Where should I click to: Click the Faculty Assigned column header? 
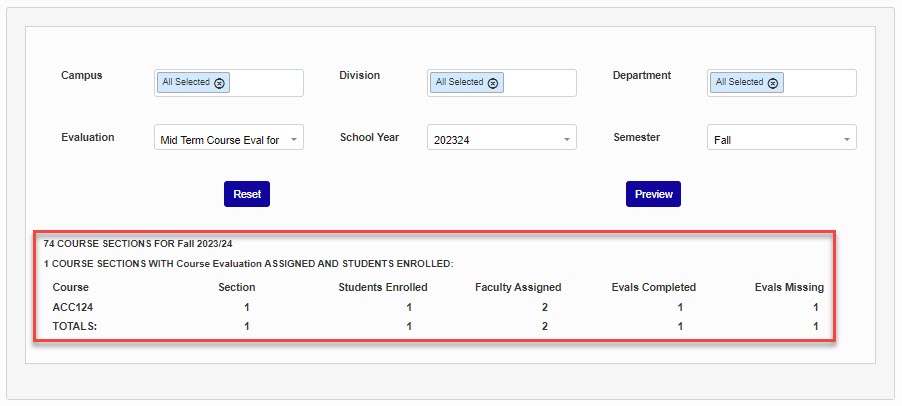[518, 287]
